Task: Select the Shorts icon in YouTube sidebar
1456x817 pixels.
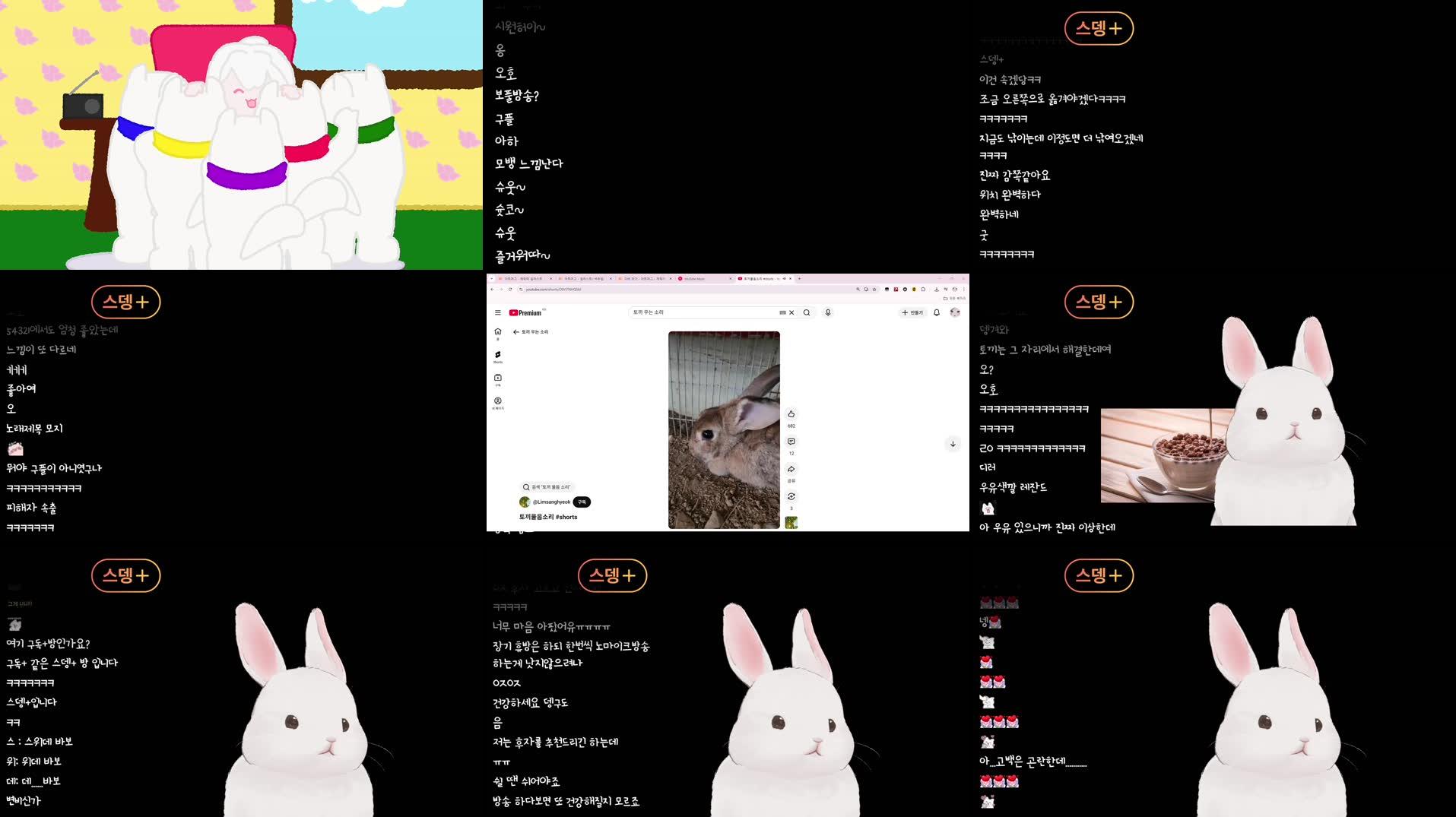Action: click(x=498, y=356)
